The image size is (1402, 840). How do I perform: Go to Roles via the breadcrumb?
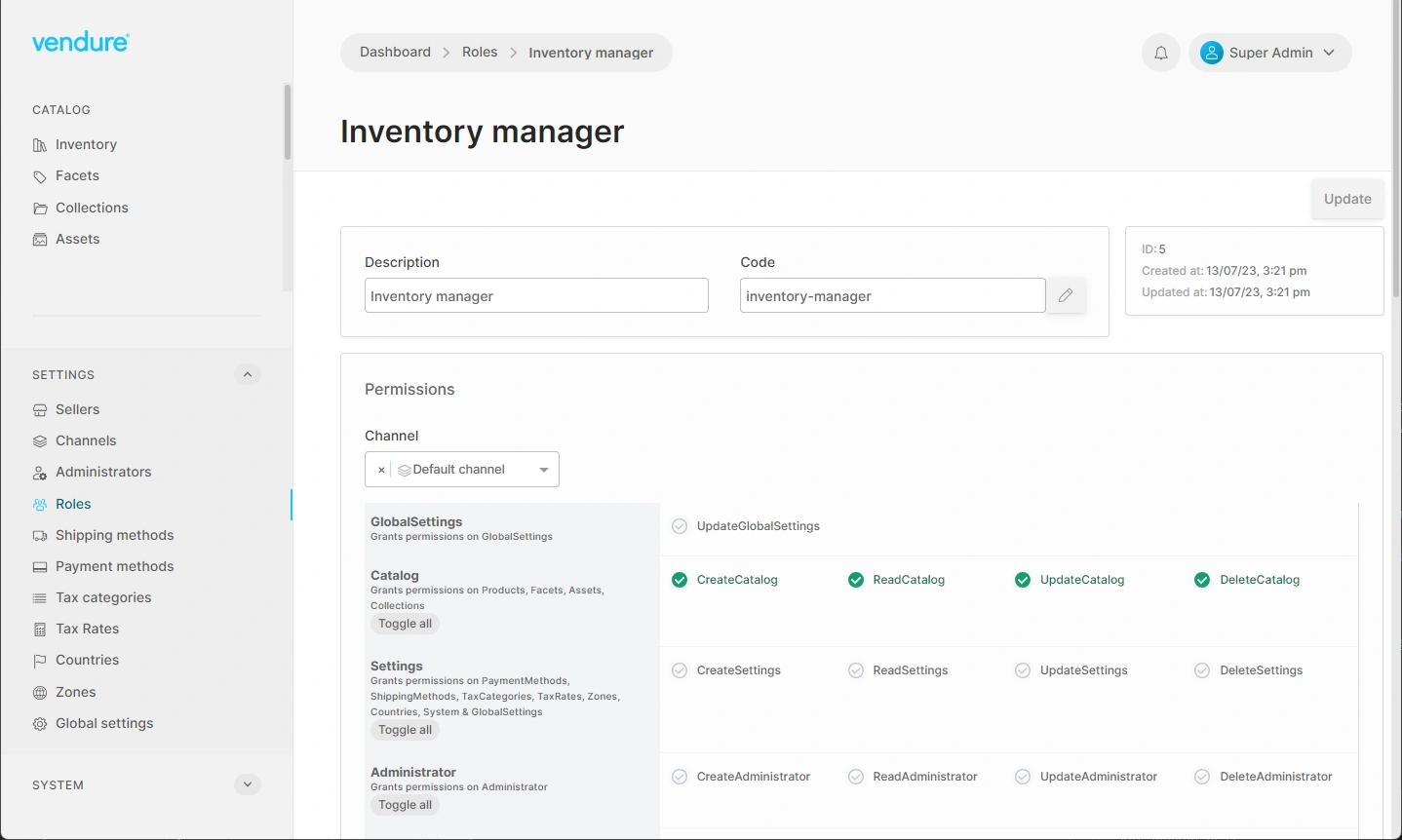click(479, 52)
